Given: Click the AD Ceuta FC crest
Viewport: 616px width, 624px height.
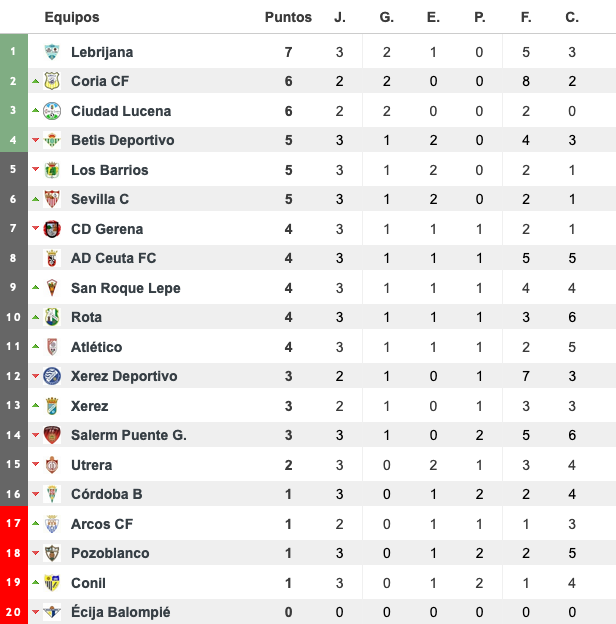Looking at the screenshot, I should point(52,258).
